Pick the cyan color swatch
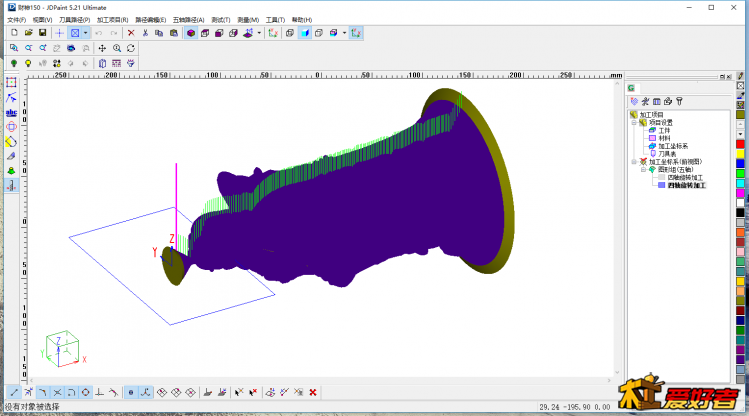Image resolution: width=749 pixels, height=416 pixels. (740, 183)
